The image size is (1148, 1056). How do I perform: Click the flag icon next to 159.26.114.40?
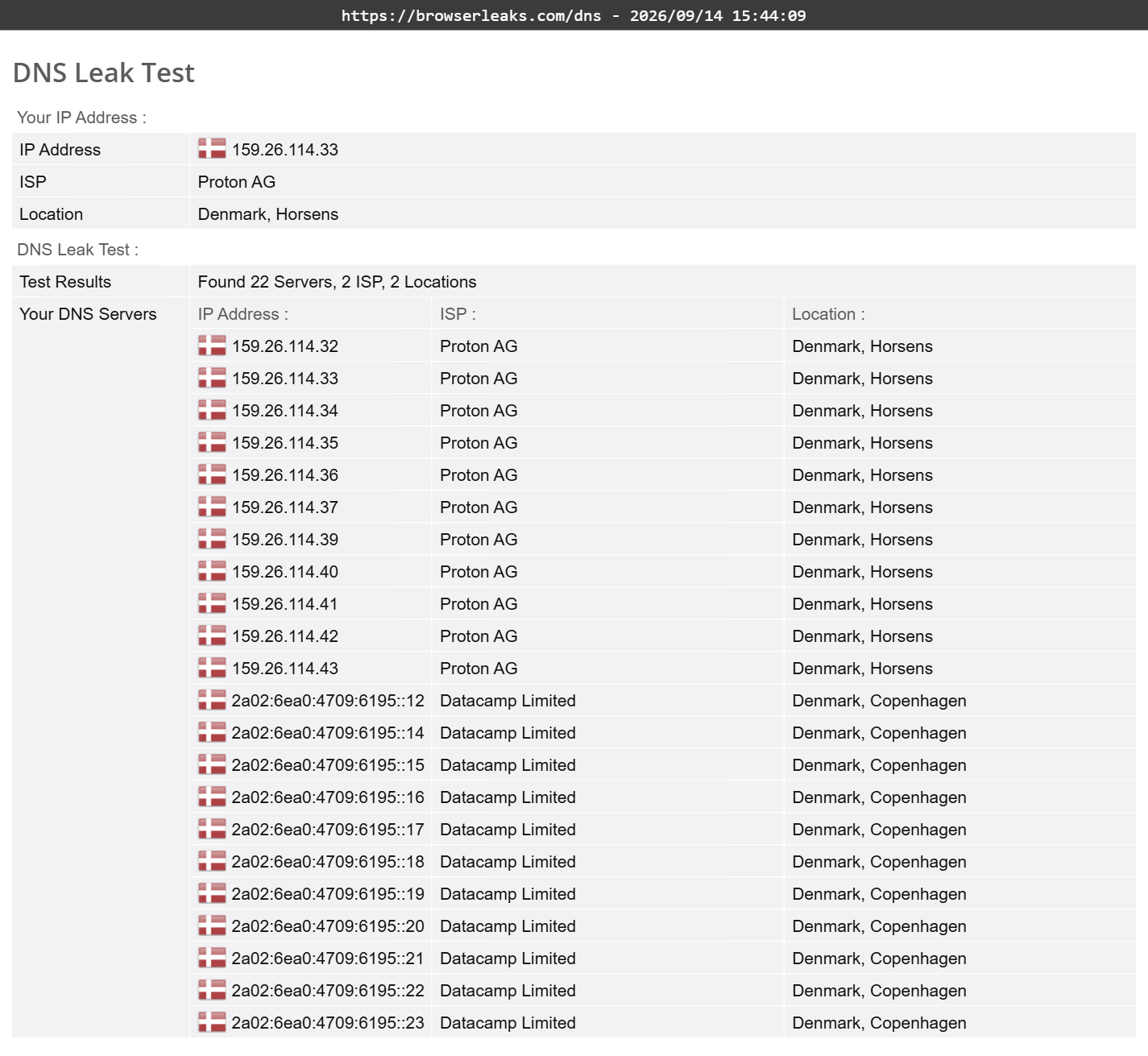212,570
